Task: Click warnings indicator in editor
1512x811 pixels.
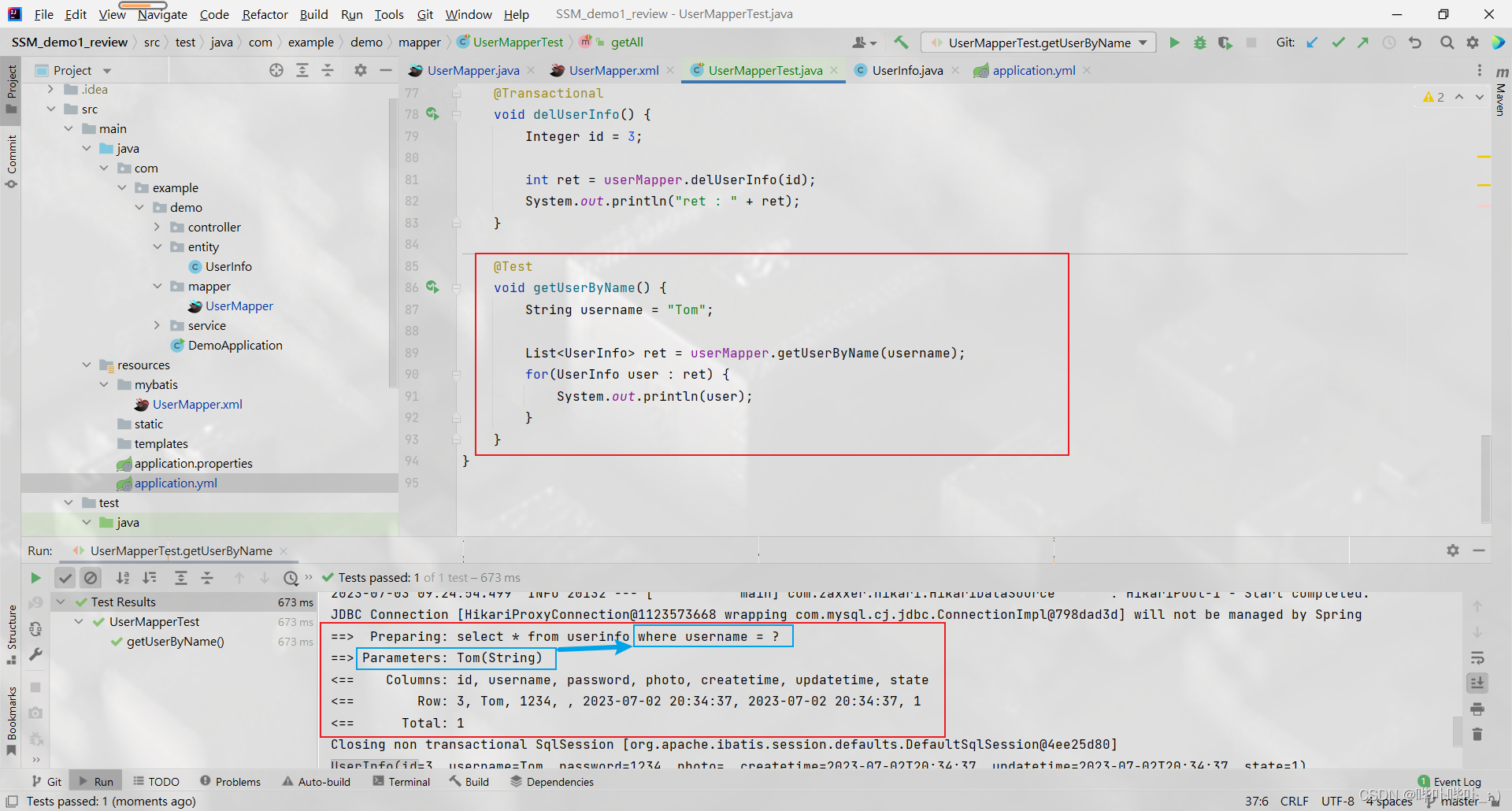Action: tap(1433, 97)
